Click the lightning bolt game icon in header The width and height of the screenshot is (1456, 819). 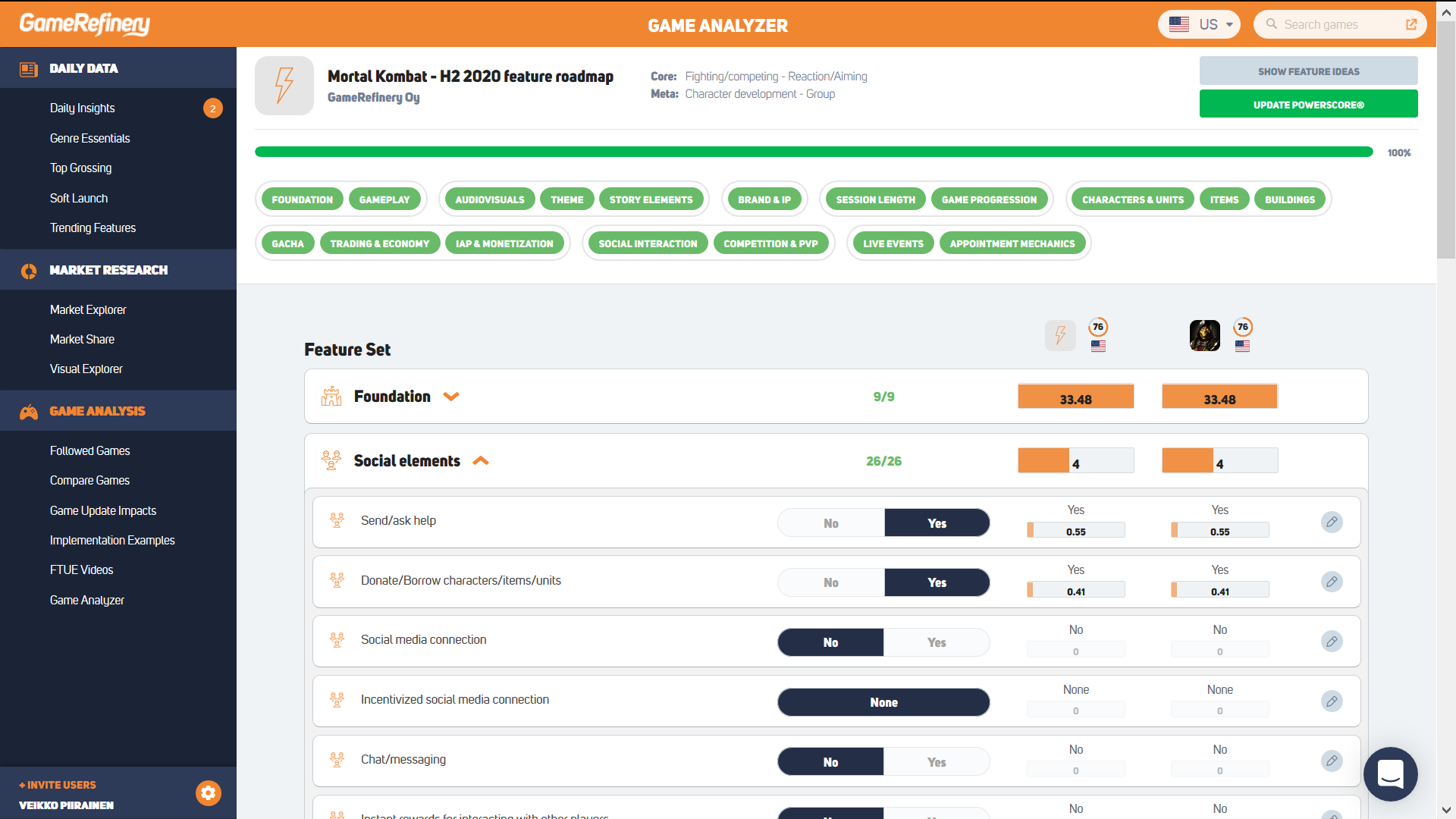point(284,86)
